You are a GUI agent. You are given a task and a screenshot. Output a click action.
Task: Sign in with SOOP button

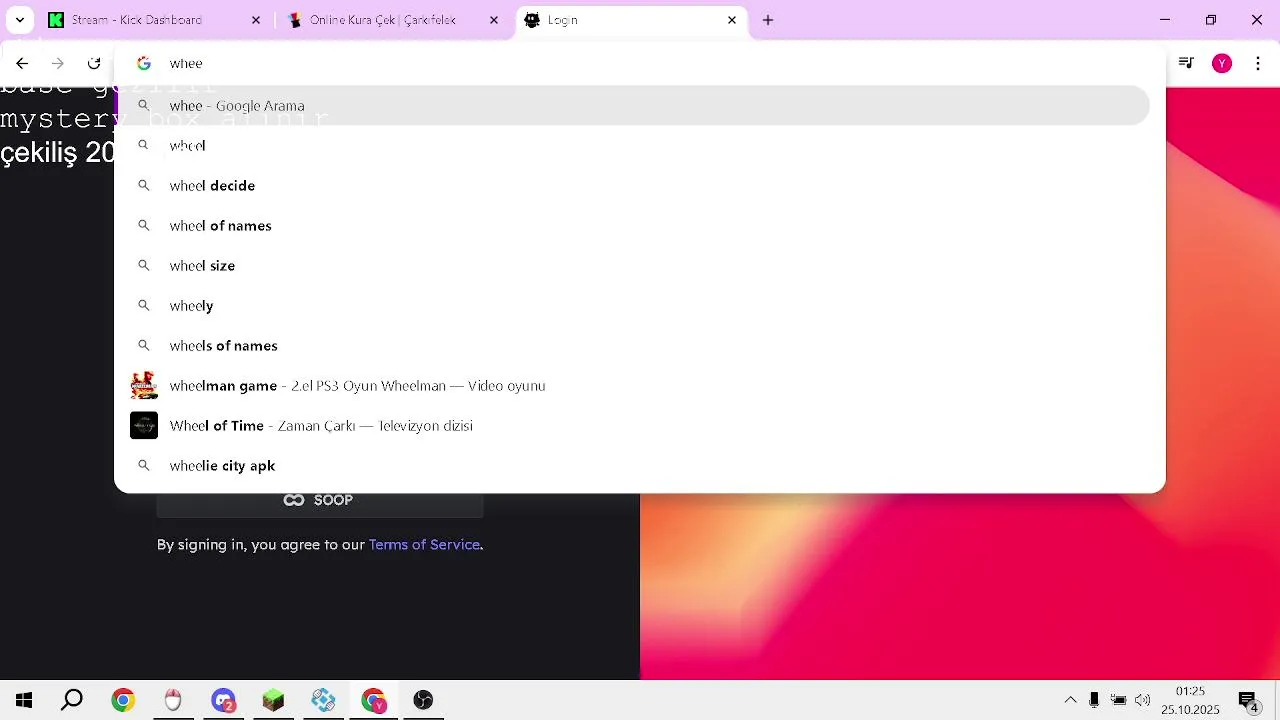click(x=320, y=501)
